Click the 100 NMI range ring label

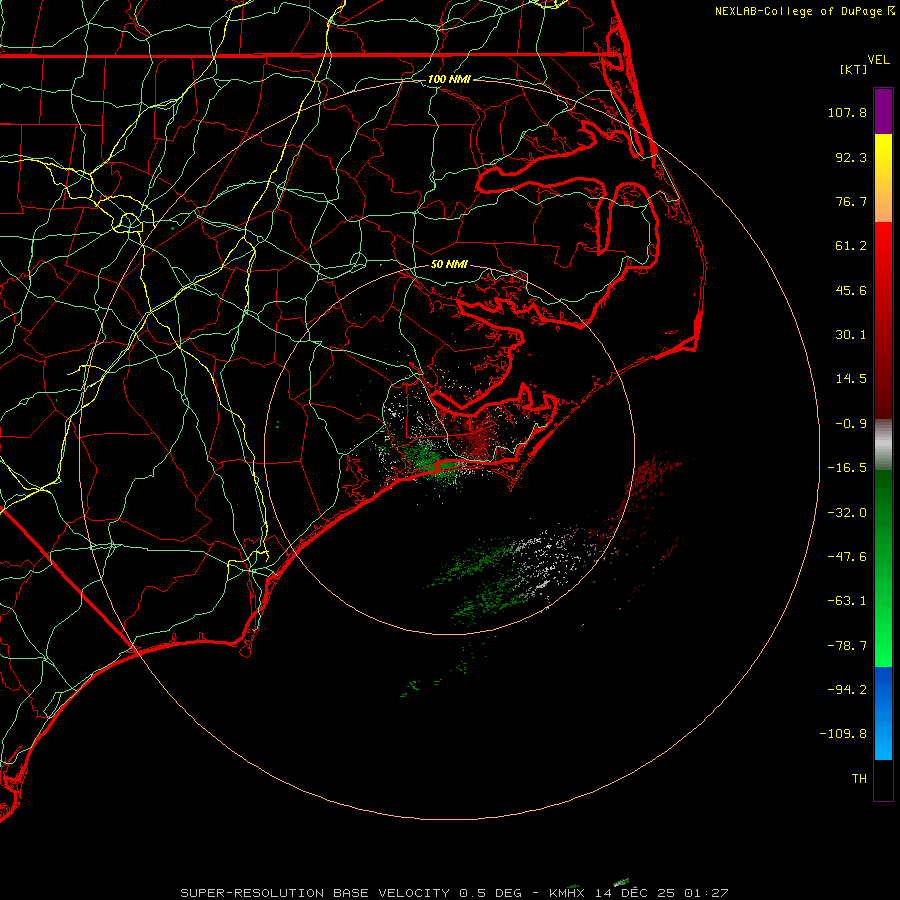point(449,79)
